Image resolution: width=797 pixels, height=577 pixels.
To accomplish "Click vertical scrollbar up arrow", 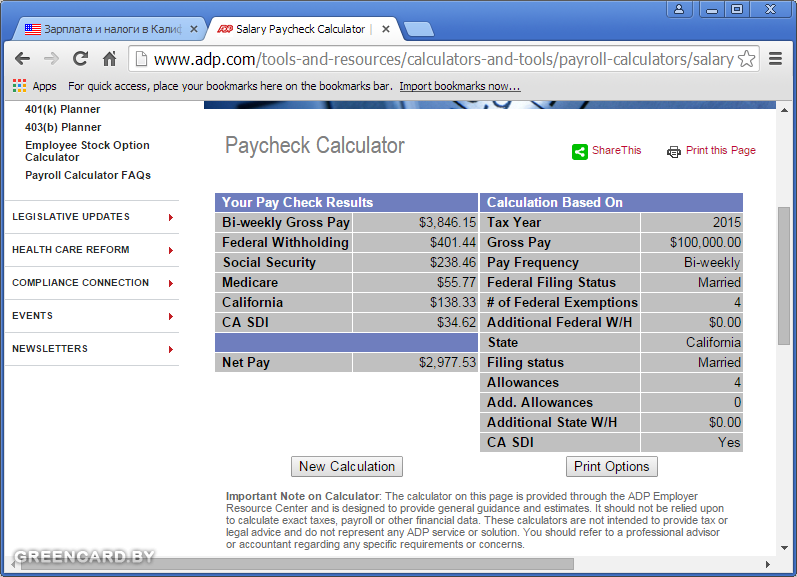I will pos(784,110).
